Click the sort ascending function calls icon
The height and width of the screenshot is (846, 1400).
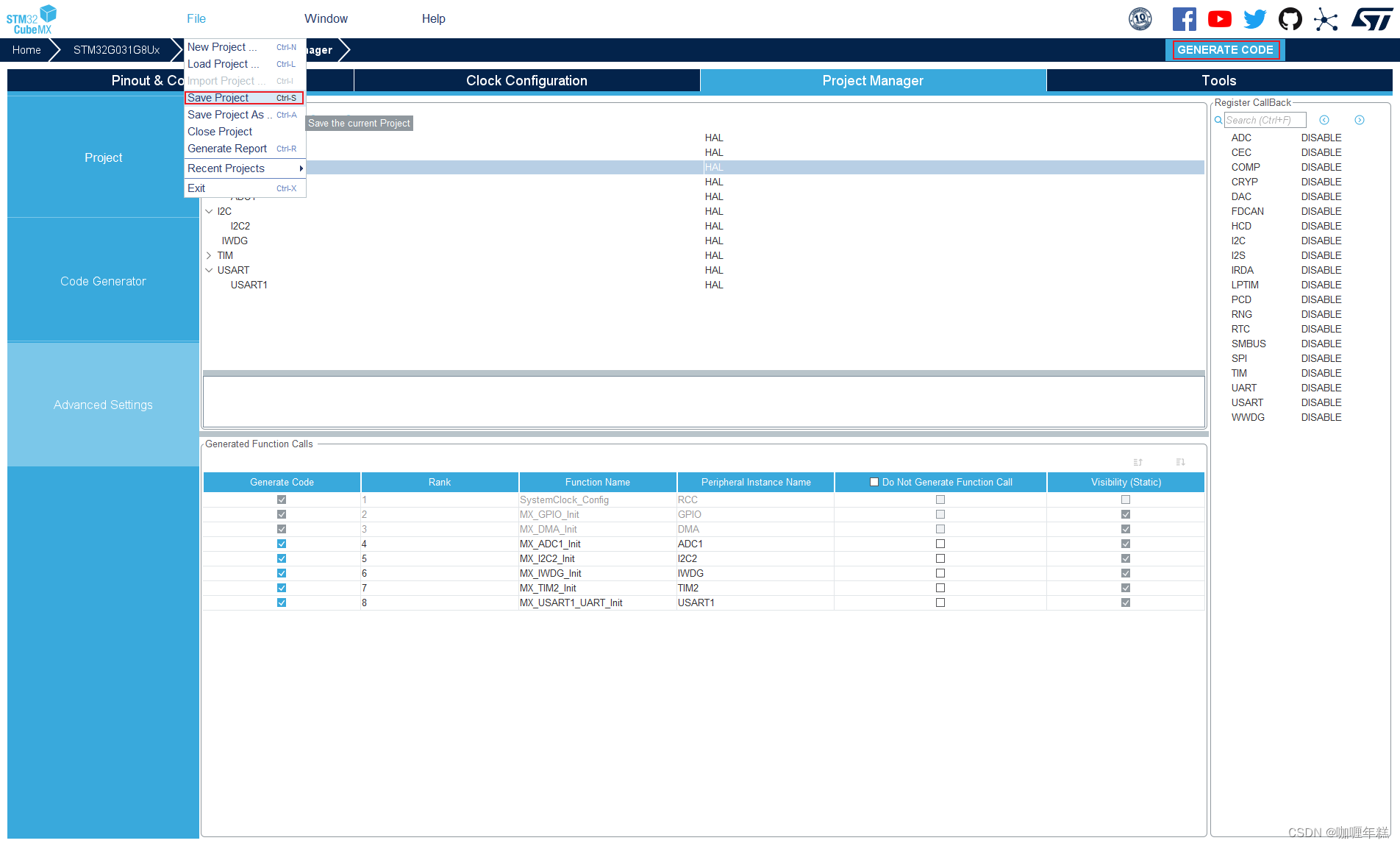pyautogui.click(x=1138, y=462)
